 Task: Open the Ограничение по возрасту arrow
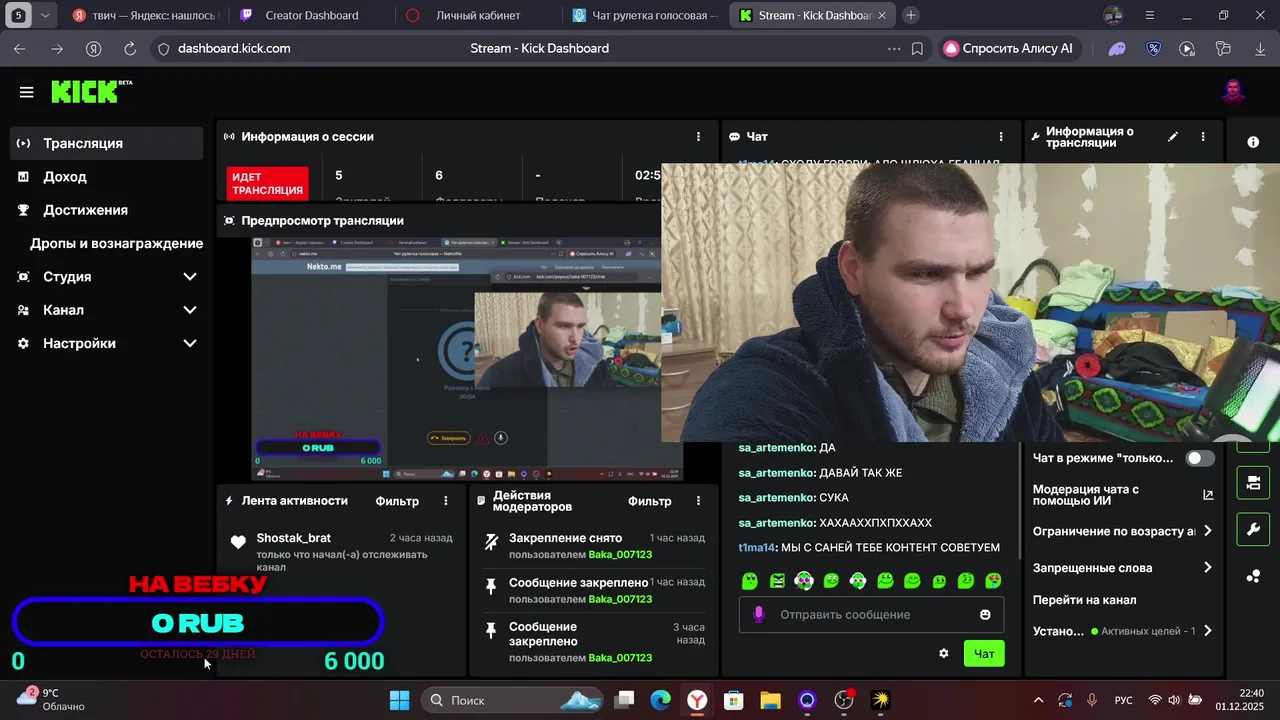point(1208,531)
